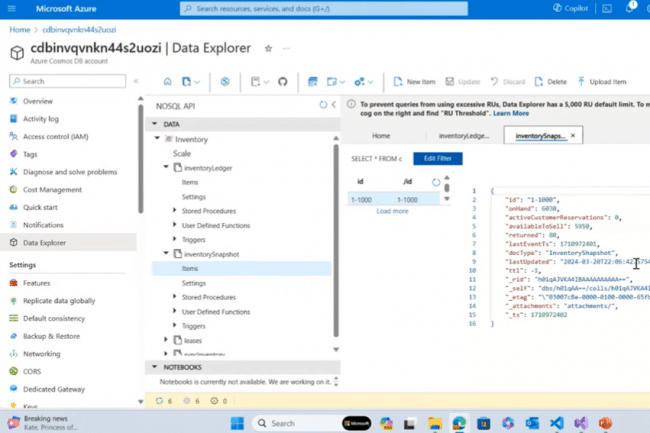This screenshot has height=433, width=650.
Task: Click the refresh status icon showing 6
Action: tap(159, 401)
